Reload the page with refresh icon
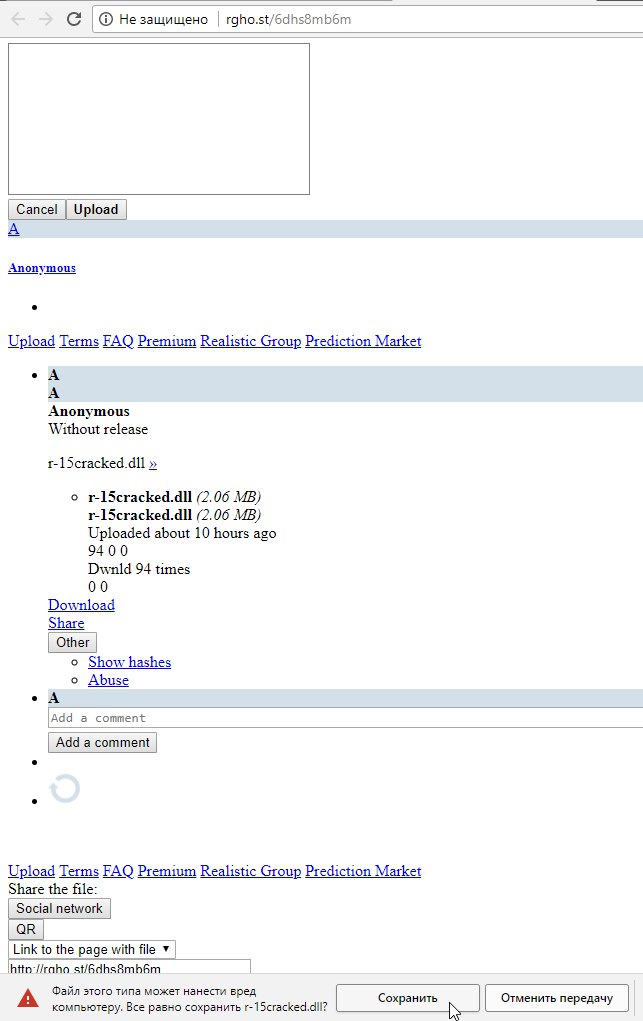This screenshot has width=643, height=1021. tap(74, 19)
